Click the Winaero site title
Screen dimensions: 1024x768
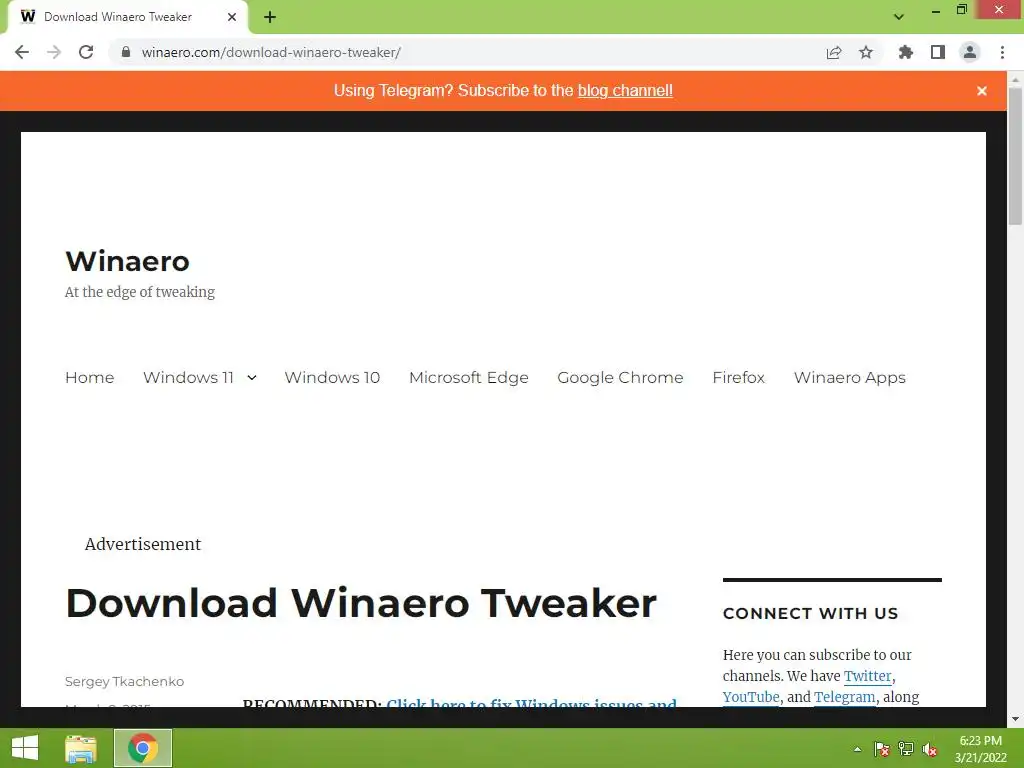tap(127, 261)
